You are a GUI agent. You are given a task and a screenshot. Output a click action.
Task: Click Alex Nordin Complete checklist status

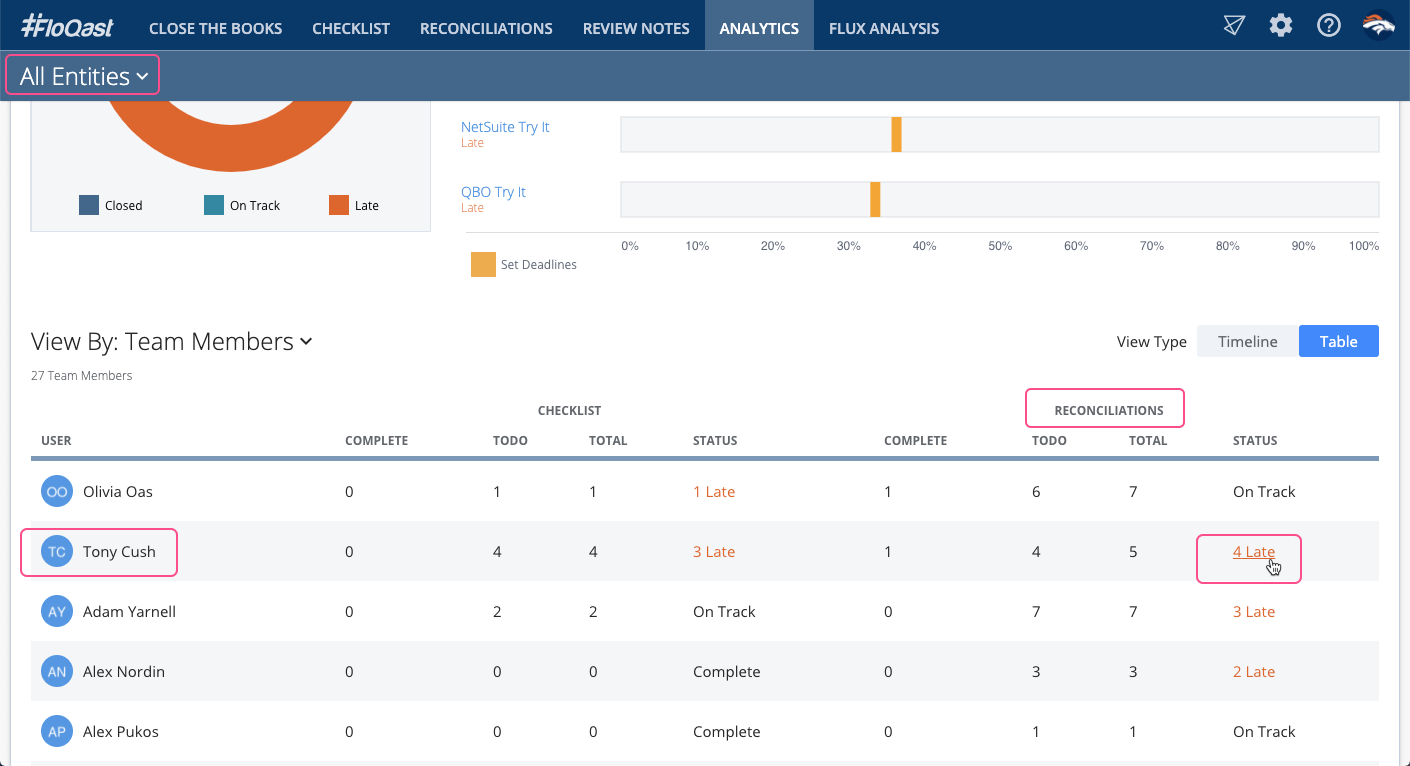727,672
